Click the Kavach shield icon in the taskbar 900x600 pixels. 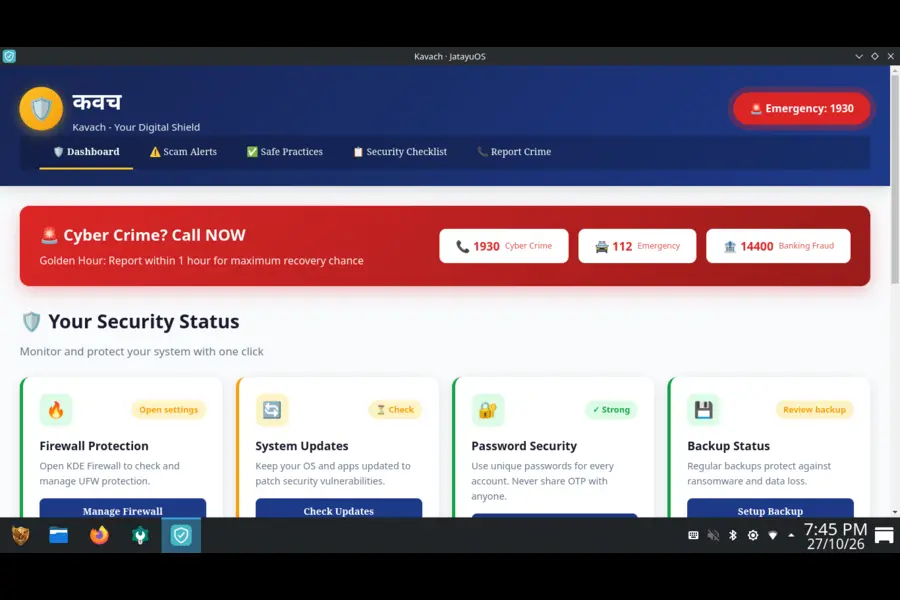[x=181, y=535]
